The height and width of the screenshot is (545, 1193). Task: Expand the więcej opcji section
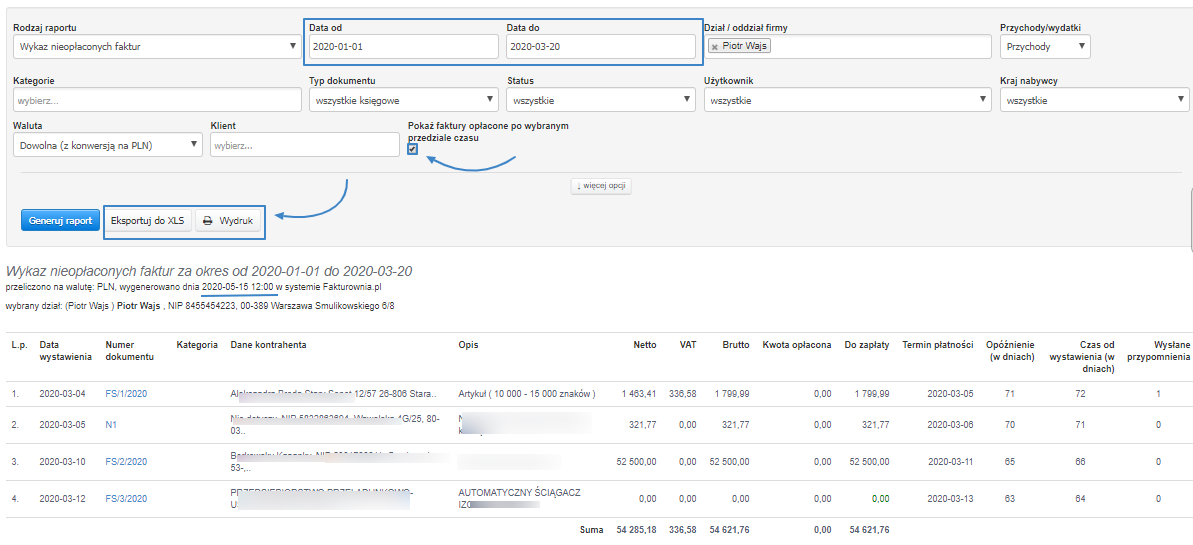point(601,186)
